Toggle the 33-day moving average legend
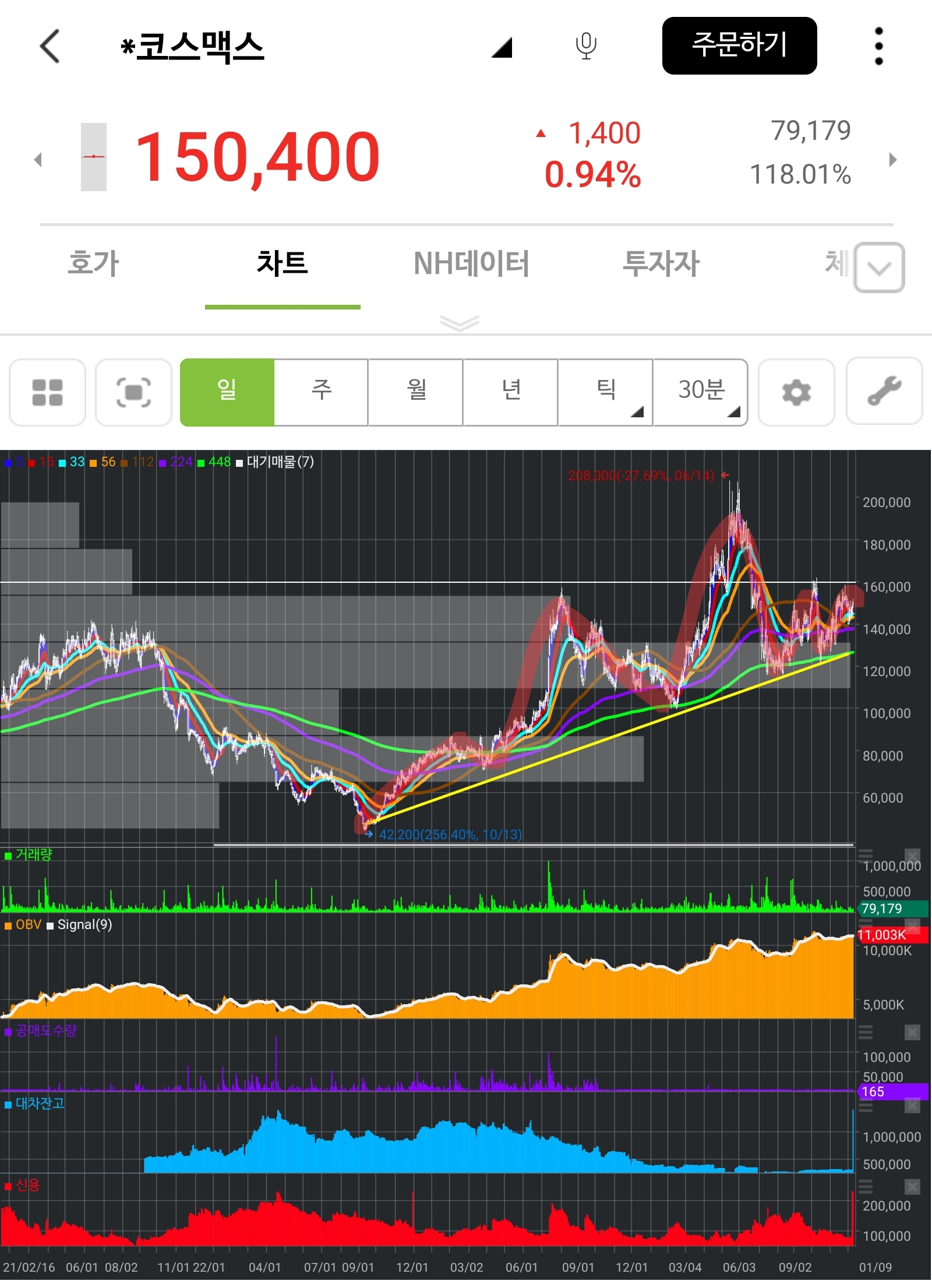The width and height of the screenshot is (932, 1288). coord(72,462)
